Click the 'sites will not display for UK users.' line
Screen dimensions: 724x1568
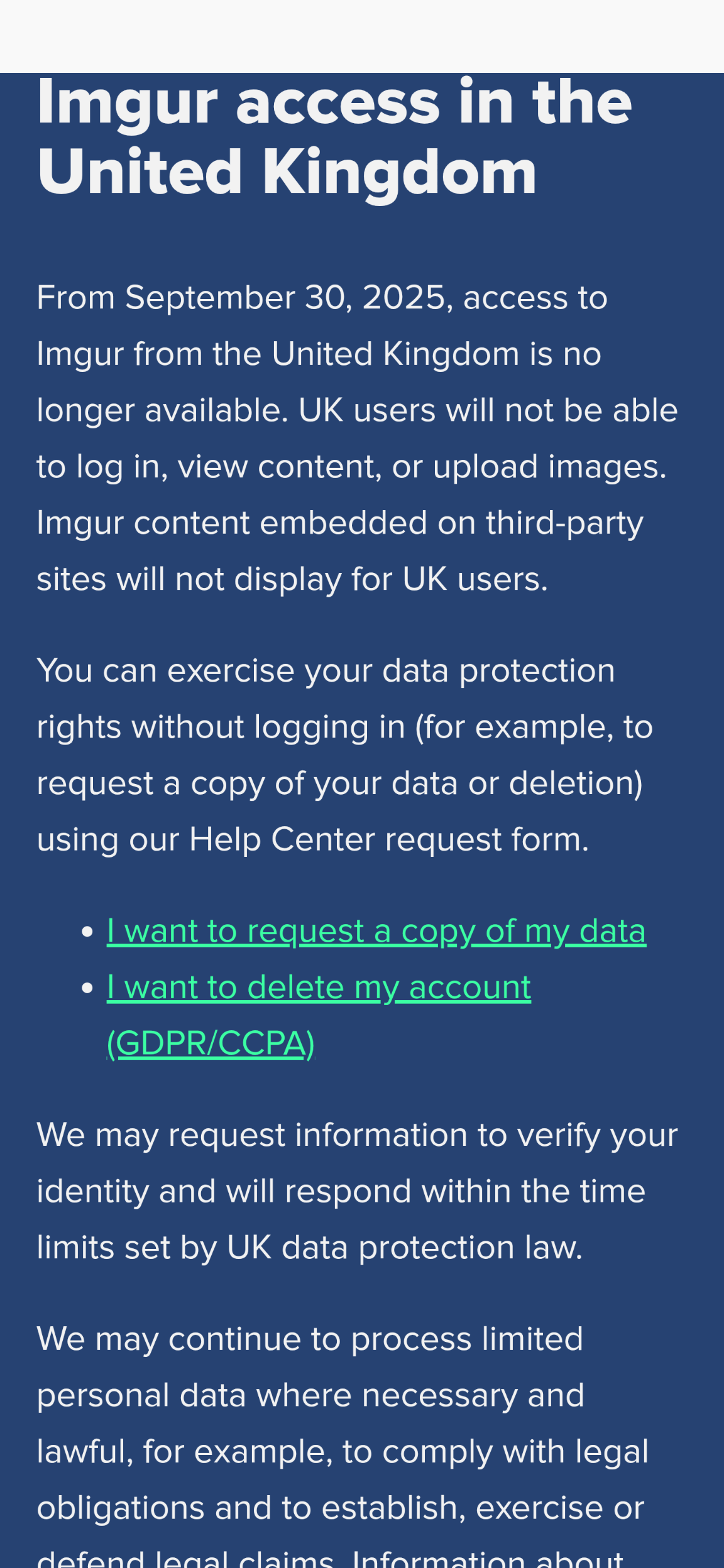(292, 579)
